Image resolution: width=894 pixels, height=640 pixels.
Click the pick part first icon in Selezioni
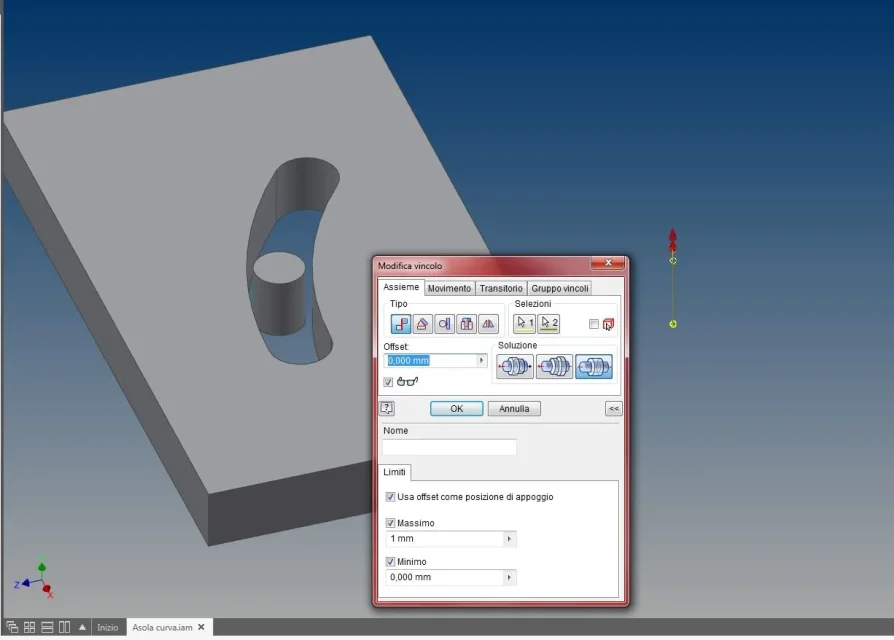[608, 324]
